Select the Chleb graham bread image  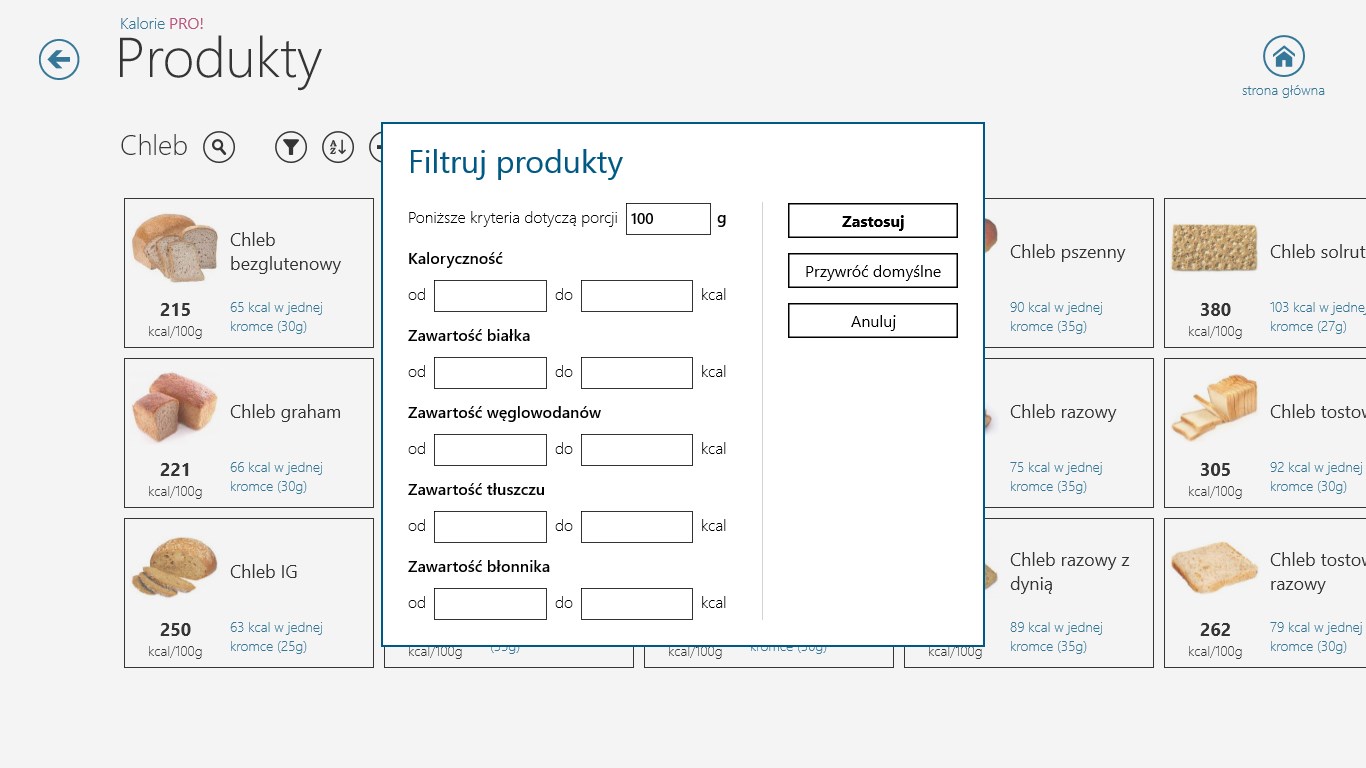pyautogui.click(x=175, y=408)
